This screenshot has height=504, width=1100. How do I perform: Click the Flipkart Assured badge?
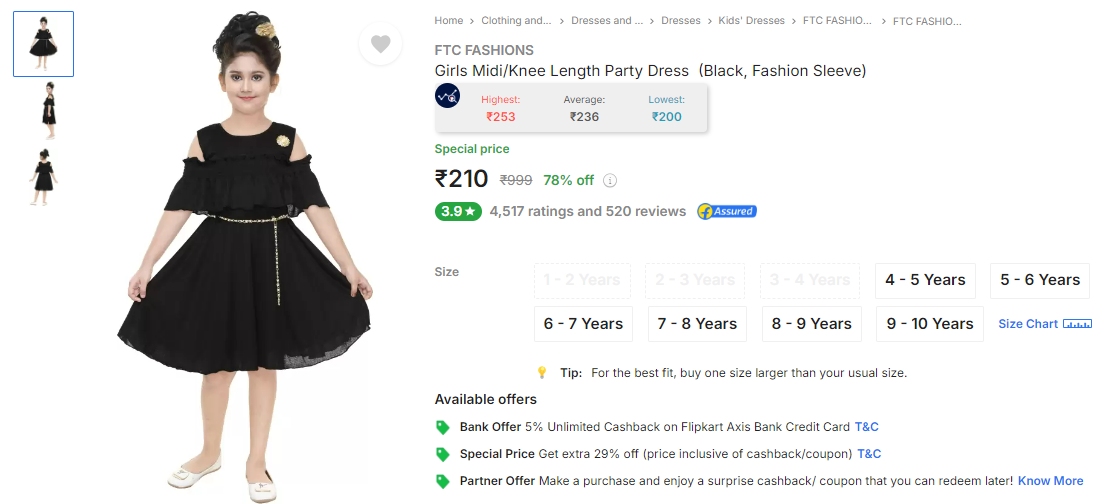[x=727, y=211]
